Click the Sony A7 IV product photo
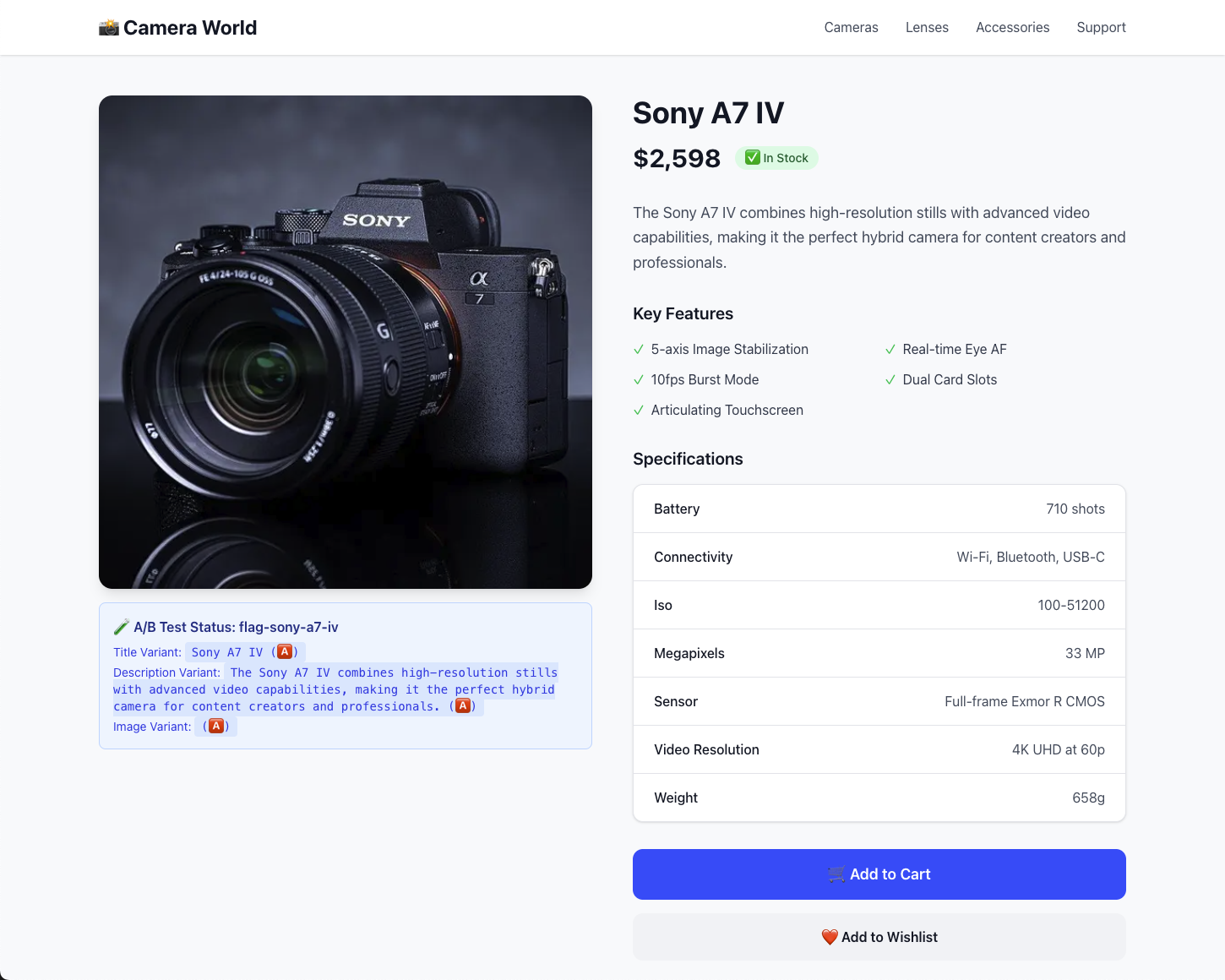This screenshot has width=1225, height=980. pyautogui.click(x=346, y=342)
